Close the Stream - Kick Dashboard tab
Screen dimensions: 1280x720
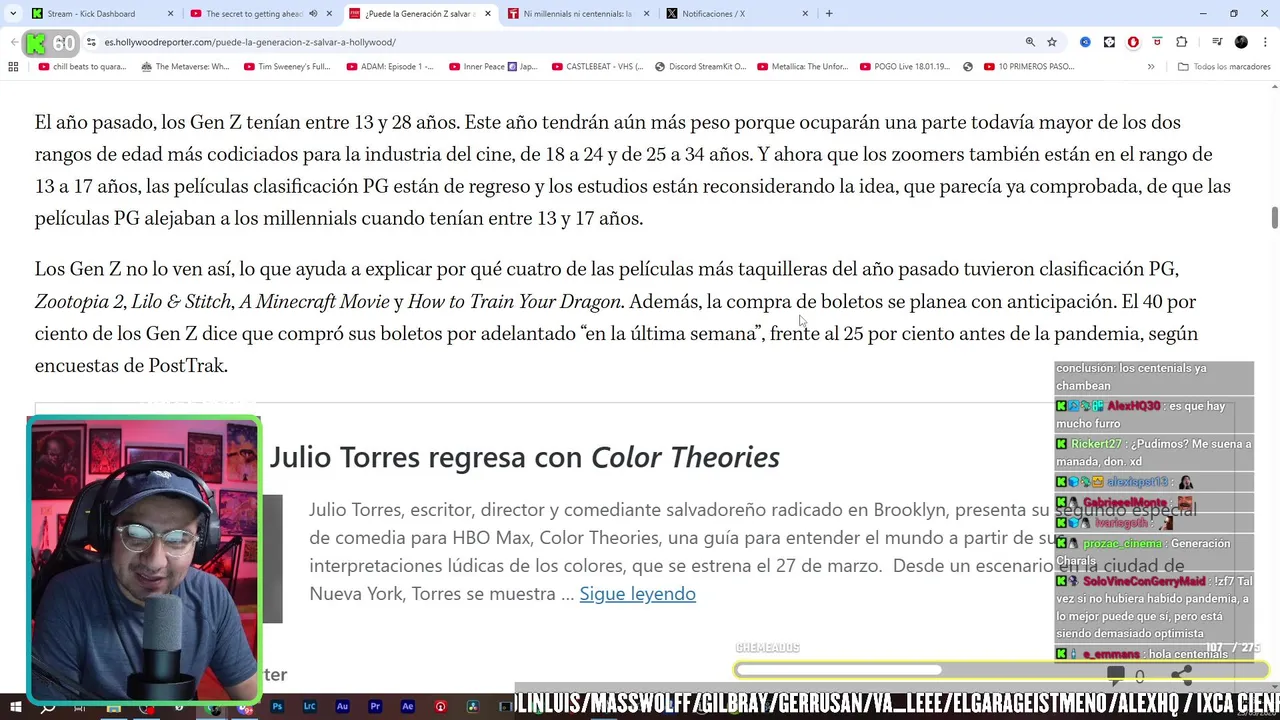point(170,14)
